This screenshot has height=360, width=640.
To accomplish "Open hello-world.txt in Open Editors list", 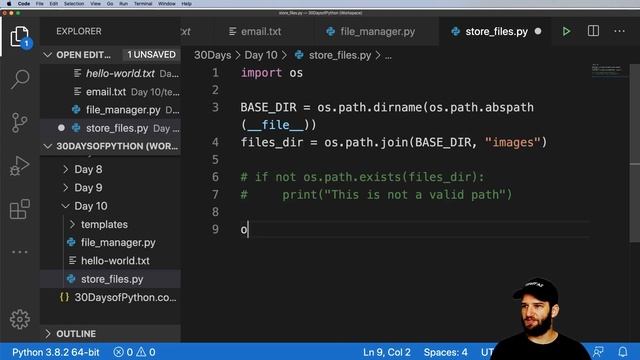I will pyautogui.click(x=110, y=73).
